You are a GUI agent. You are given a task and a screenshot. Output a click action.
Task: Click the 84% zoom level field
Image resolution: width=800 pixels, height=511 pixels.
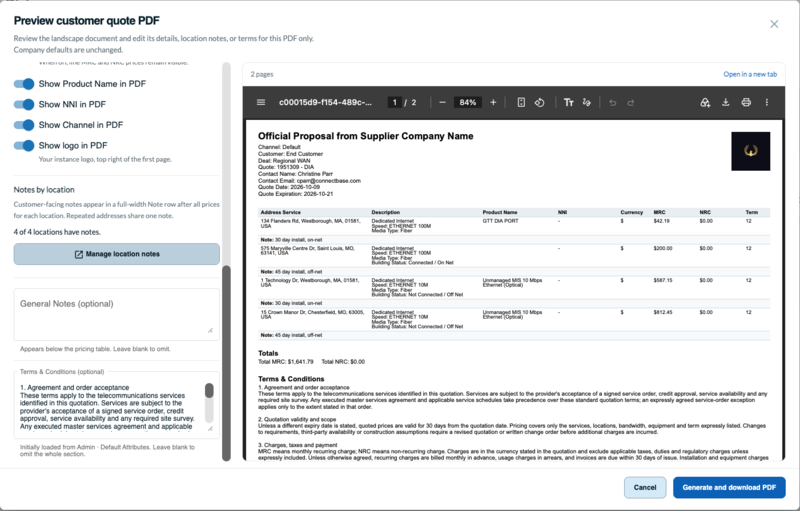coord(467,103)
